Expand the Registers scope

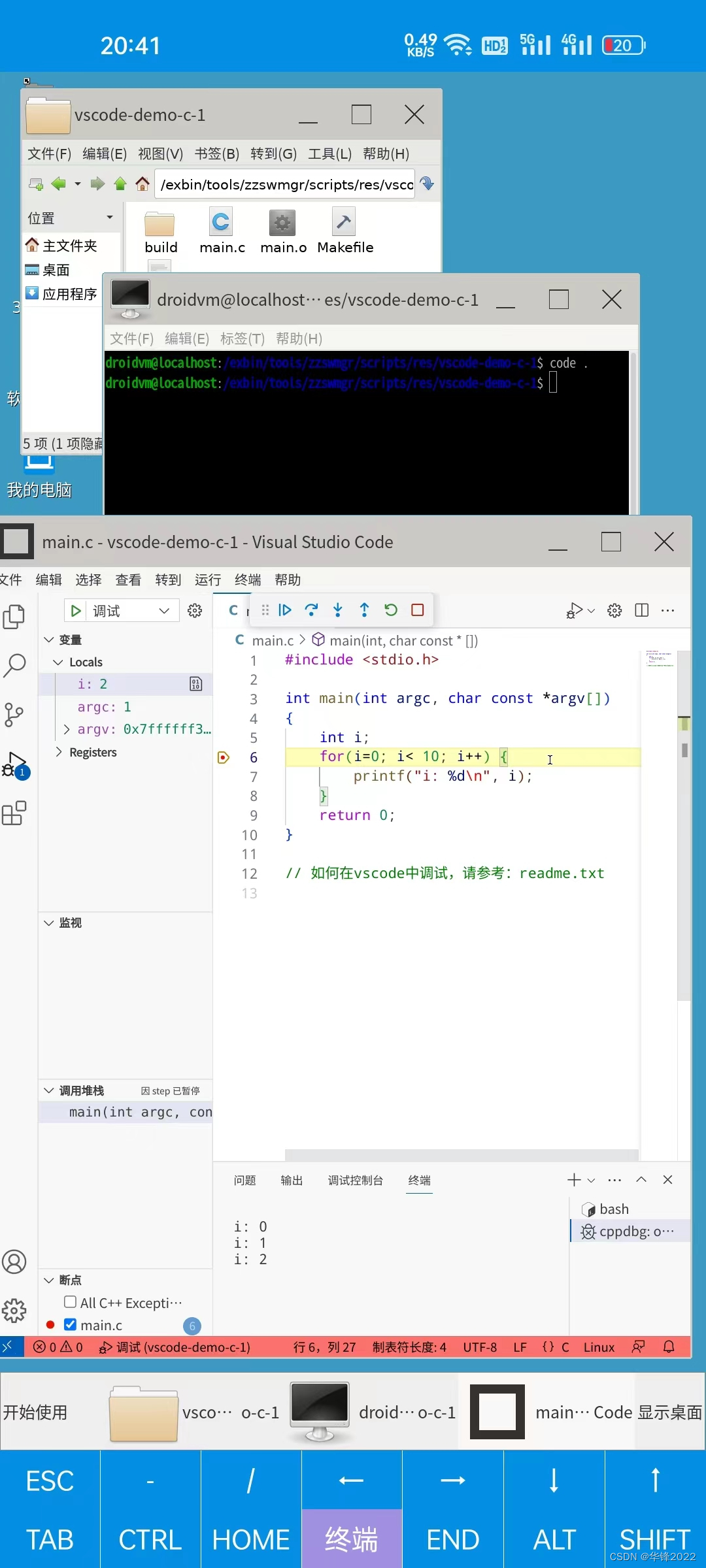click(59, 752)
